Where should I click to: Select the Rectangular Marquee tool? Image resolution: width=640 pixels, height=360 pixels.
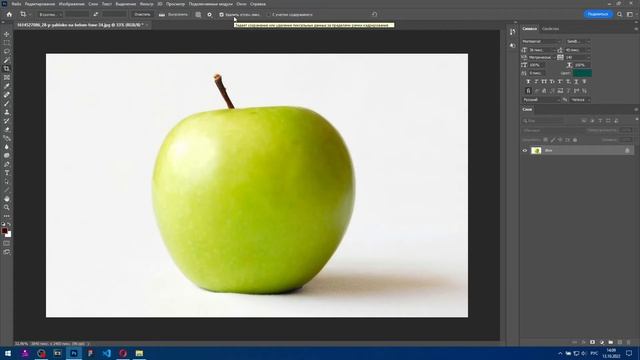pyautogui.click(x=7, y=43)
